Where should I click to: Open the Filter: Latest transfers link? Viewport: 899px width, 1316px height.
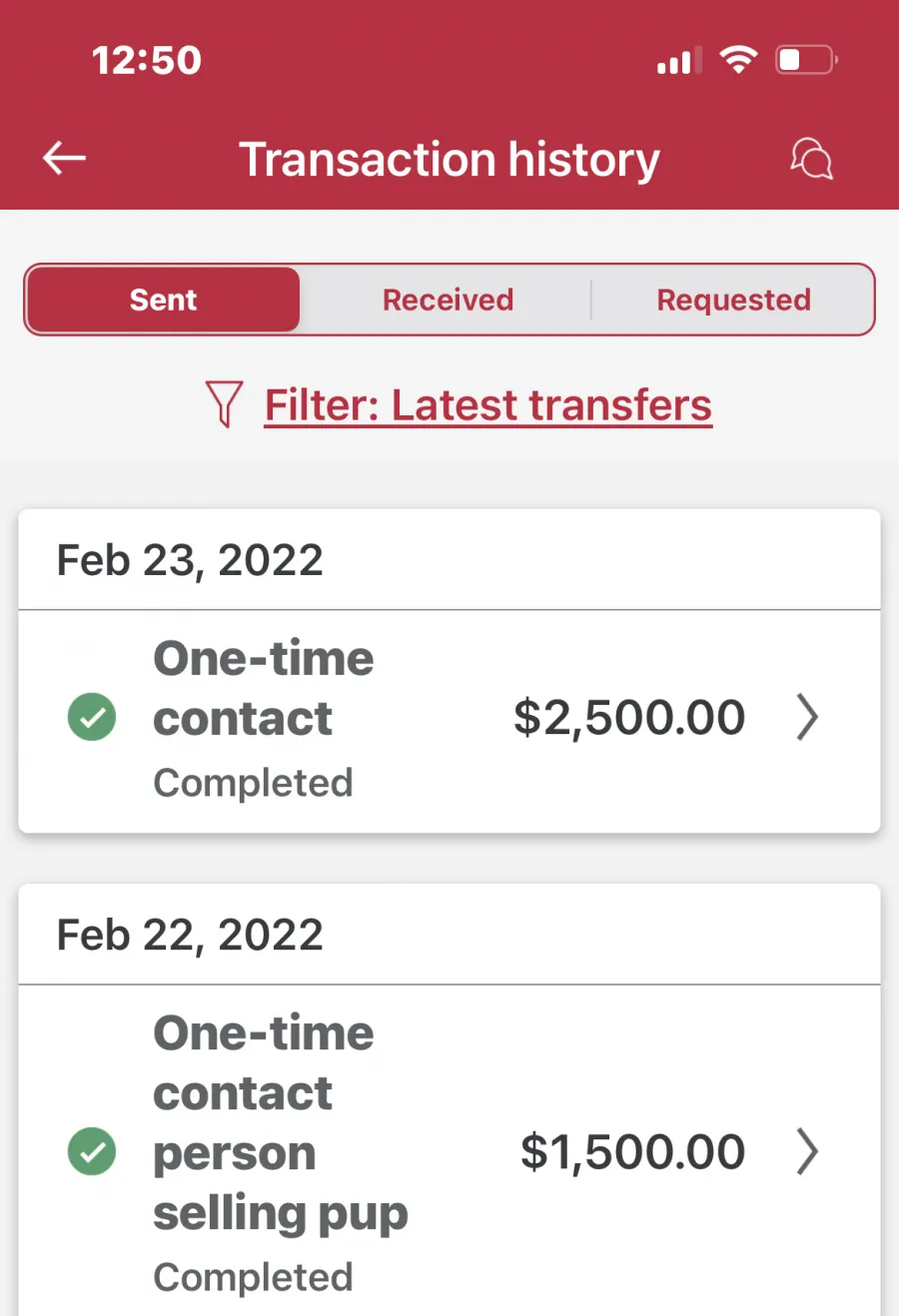[488, 405]
